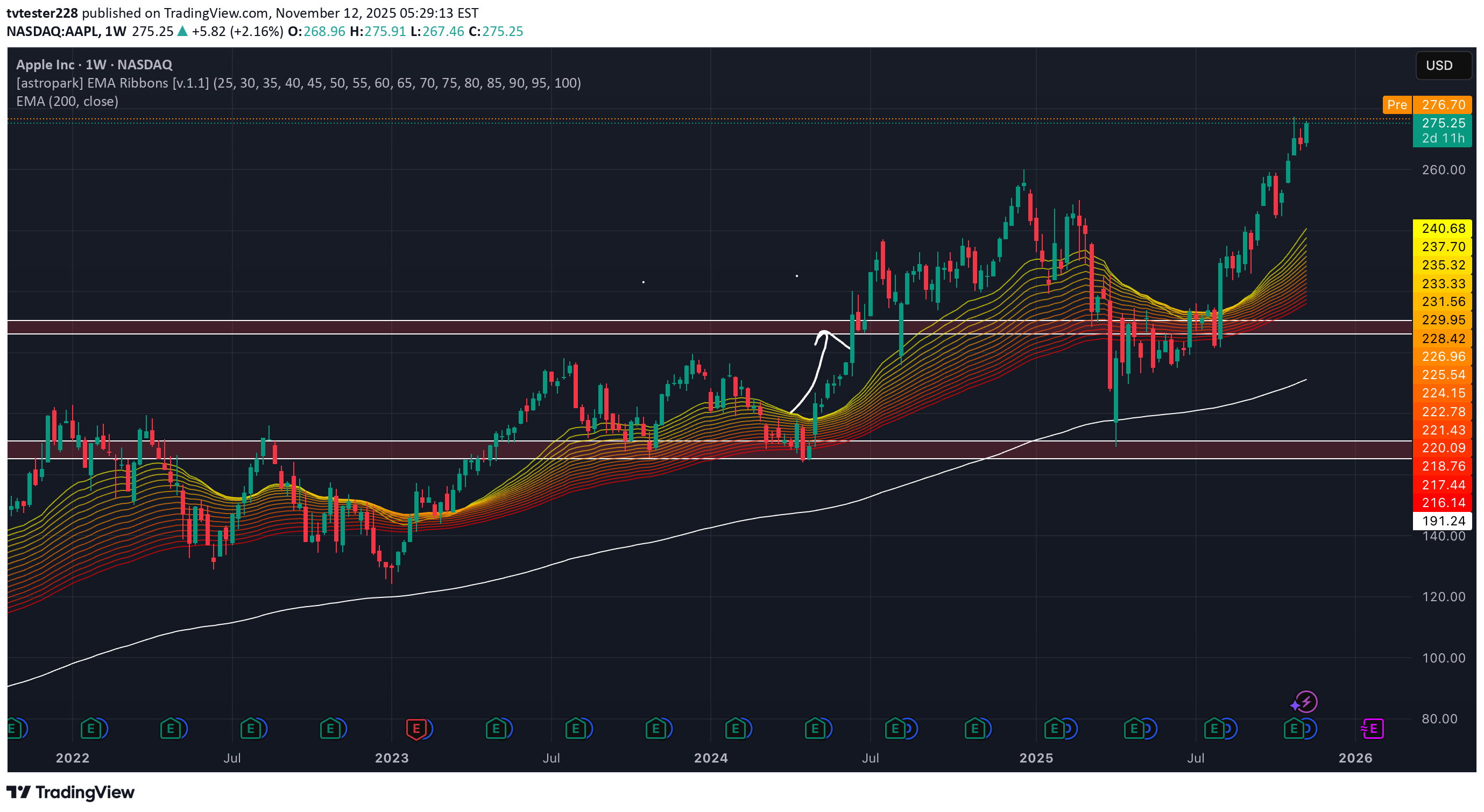This screenshot has height=812, width=1484.
Task: Select the EMA (200, close) legend
Action: [67, 101]
